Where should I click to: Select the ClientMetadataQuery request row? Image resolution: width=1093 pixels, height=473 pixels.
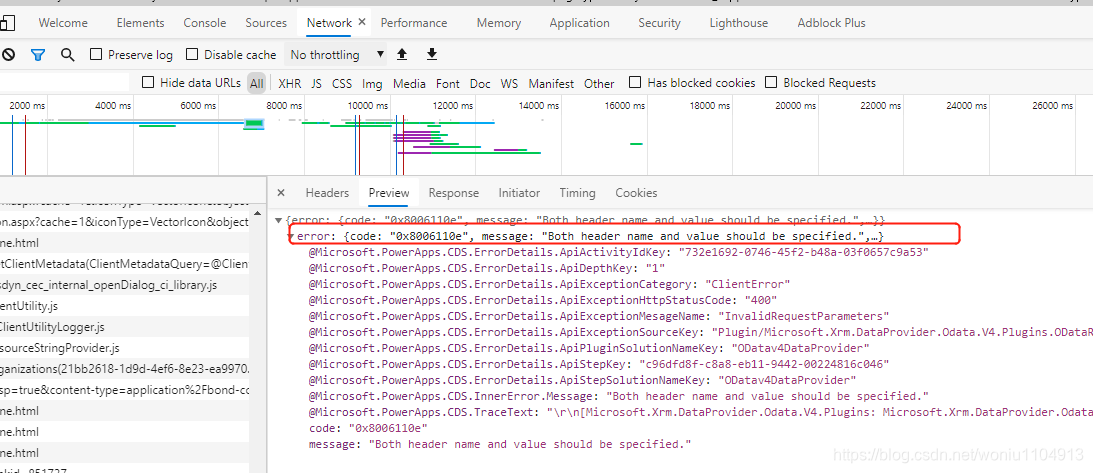(x=124, y=264)
